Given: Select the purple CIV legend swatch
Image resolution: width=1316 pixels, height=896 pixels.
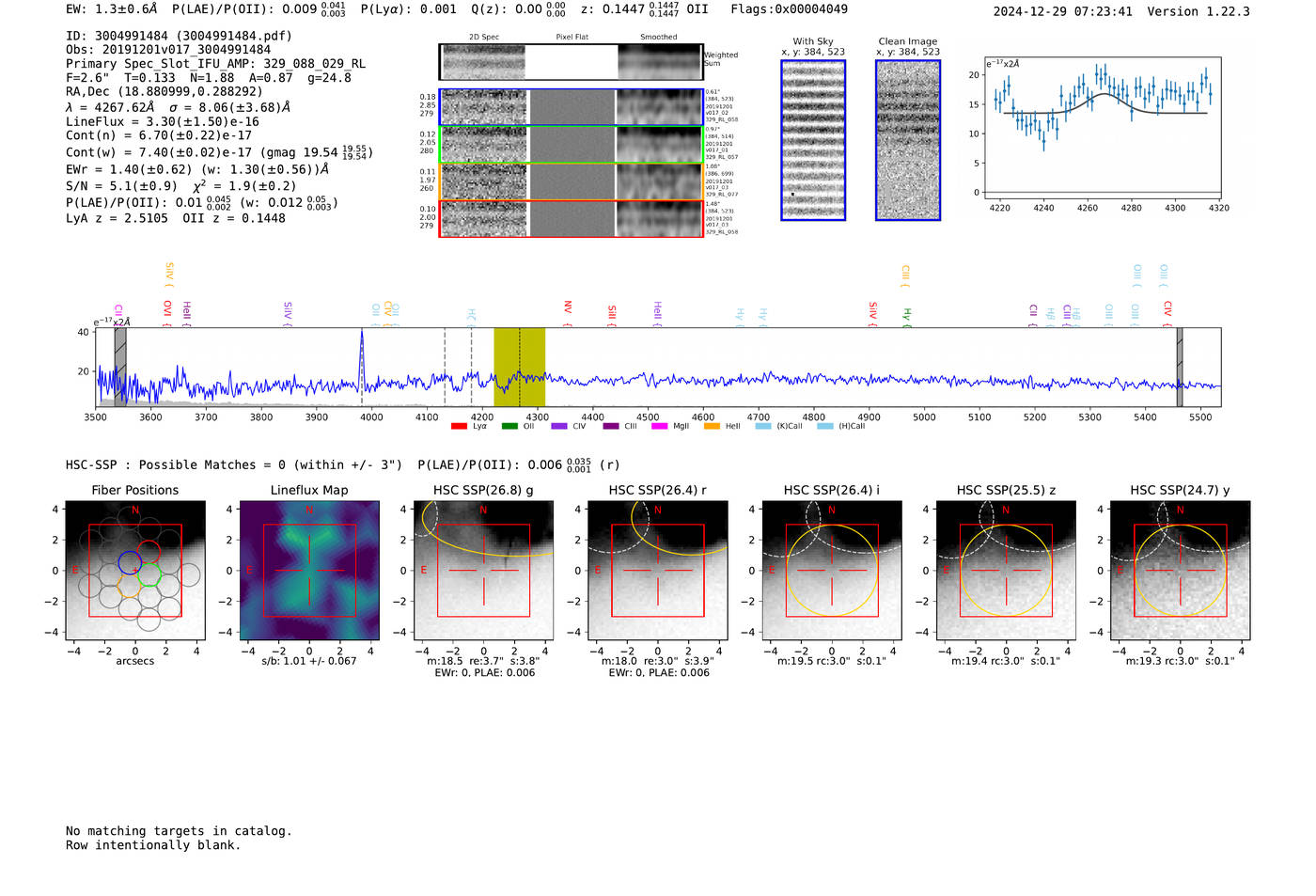Looking at the screenshot, I should tap(559, 426).
